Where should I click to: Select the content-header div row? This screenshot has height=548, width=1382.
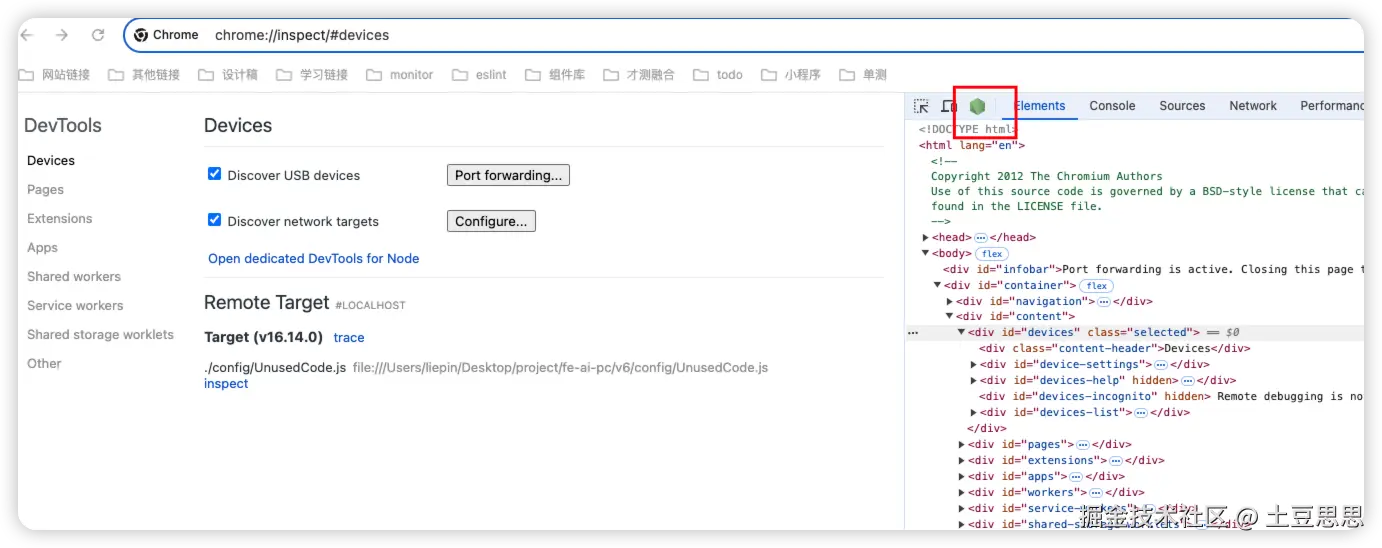coord(1114,349)
